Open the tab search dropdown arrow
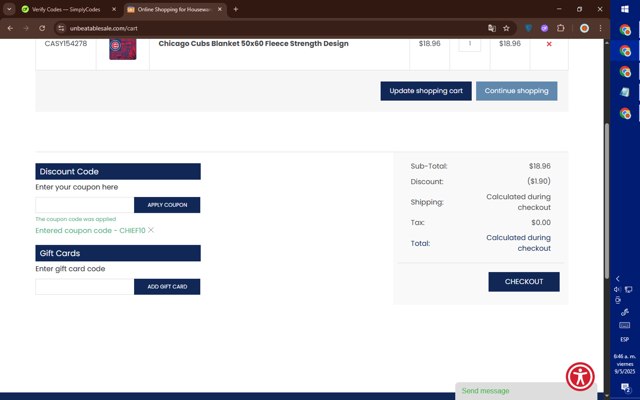 pos(9,9)
